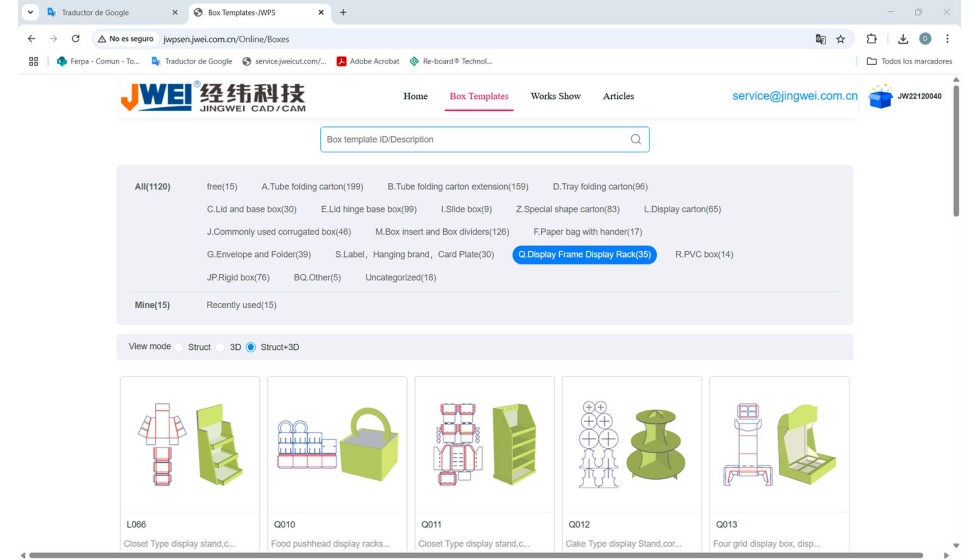Image resolution: width=980 pixels, height=560 pixels.
Task: Select the 3D view mode
Action: (220, 347)
